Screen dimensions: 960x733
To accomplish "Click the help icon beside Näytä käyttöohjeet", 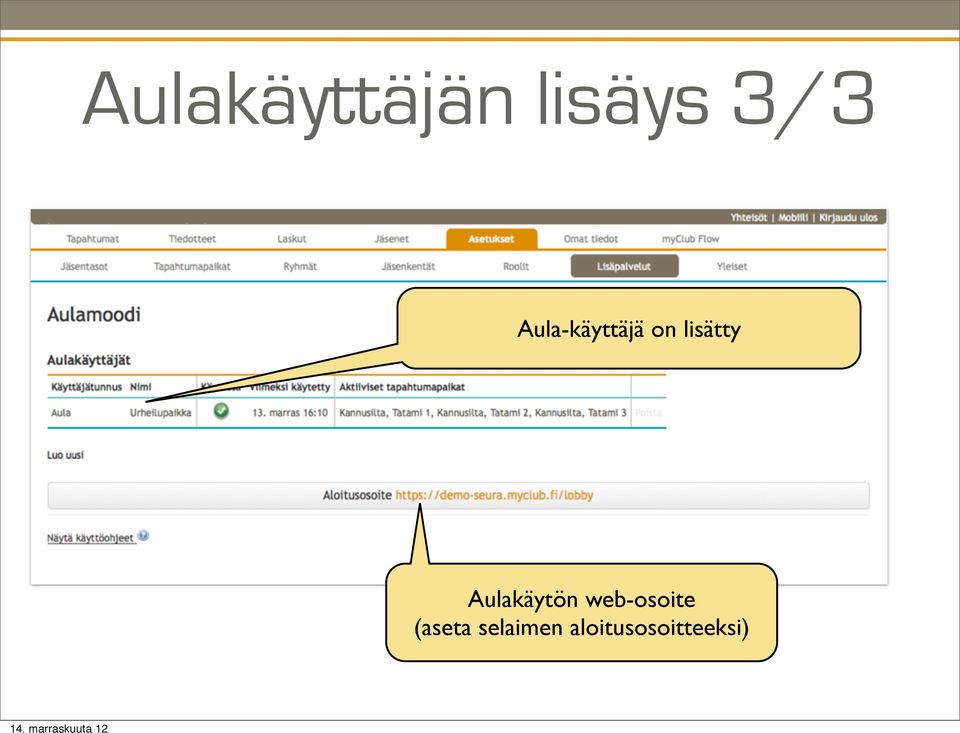I will [x=143, y=536].
